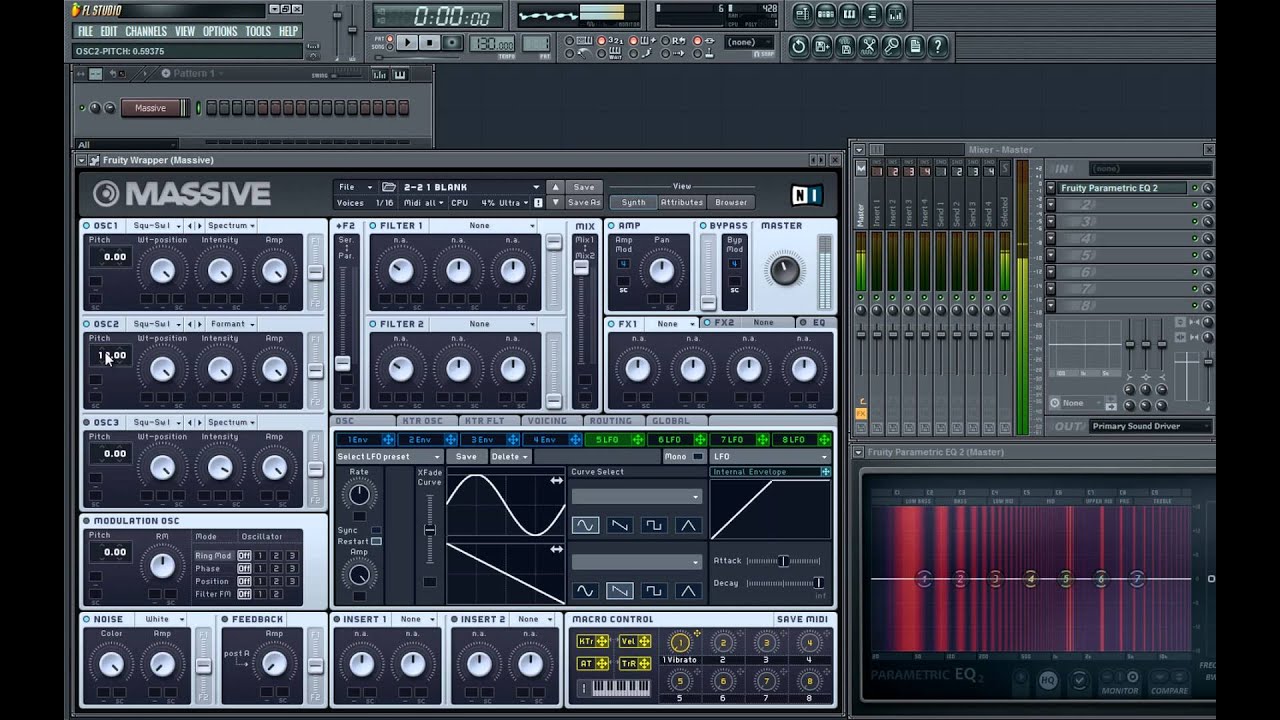The image size is (1280, 720).
Task: Click the FX icon on mixer Master track
Action: point(861,412)
